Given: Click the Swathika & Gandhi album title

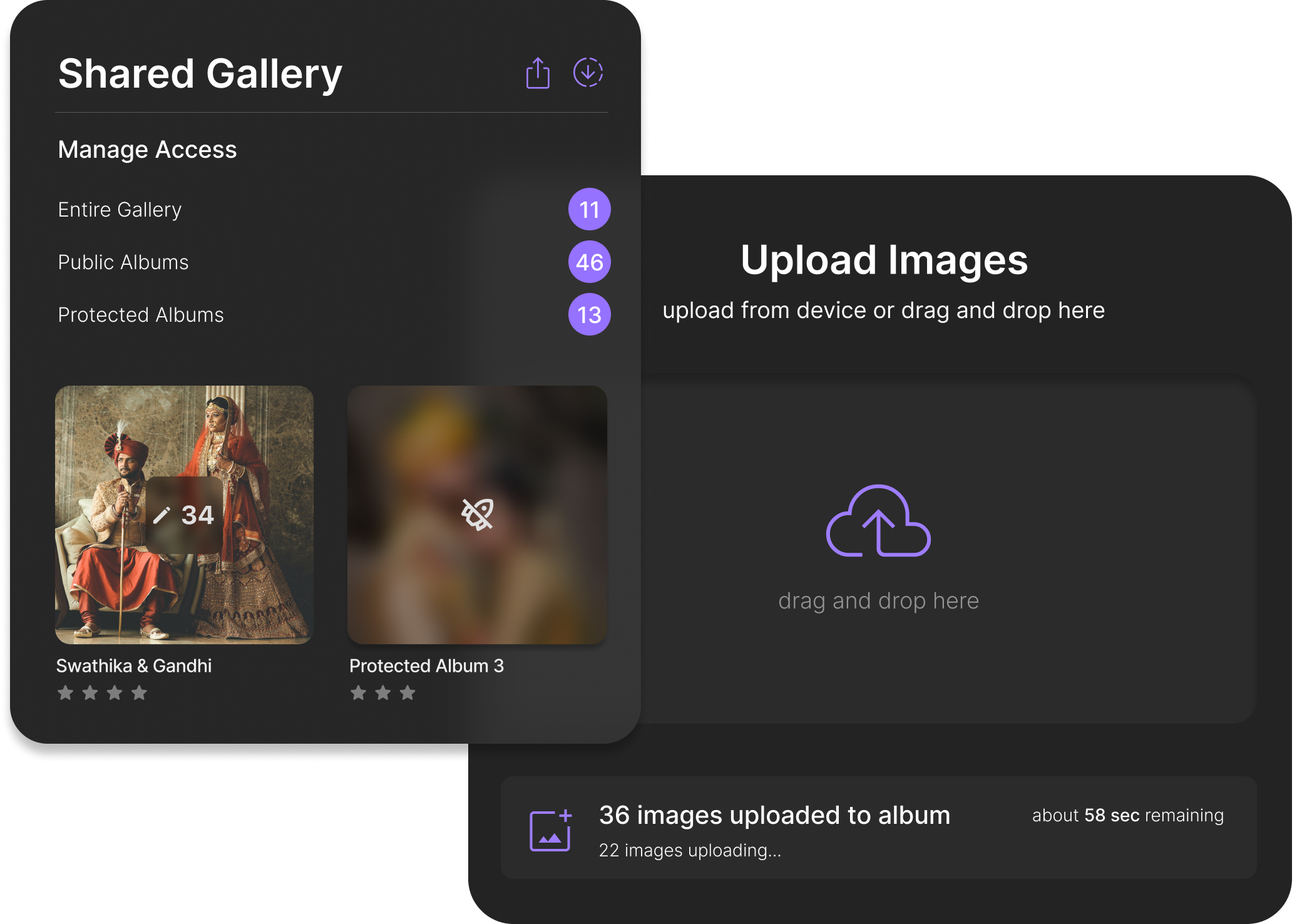Looking at the screenshot, I should pyautogui.click(x=134, y=665).
